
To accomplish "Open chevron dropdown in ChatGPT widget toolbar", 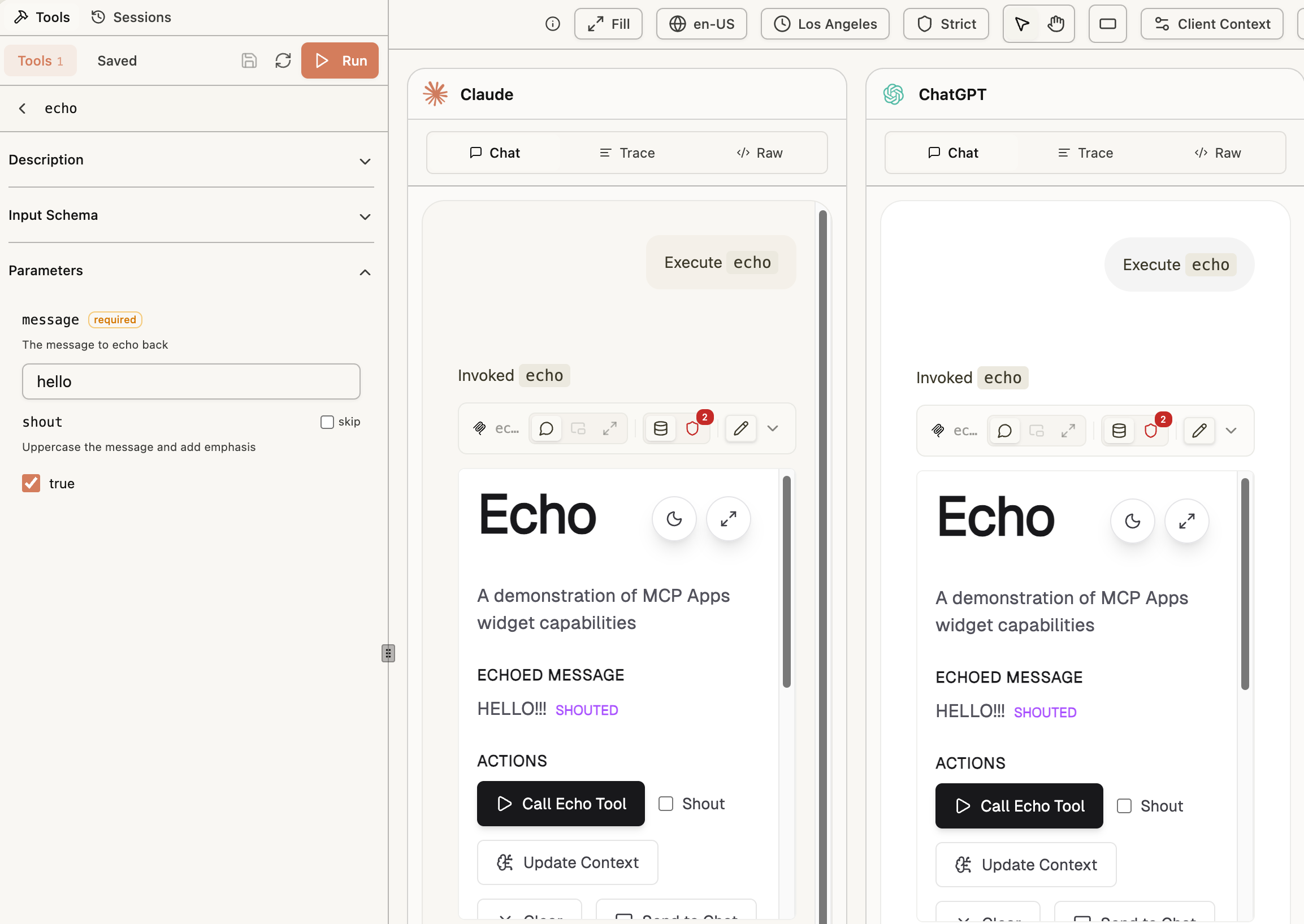I will [x=1231, y=431].
